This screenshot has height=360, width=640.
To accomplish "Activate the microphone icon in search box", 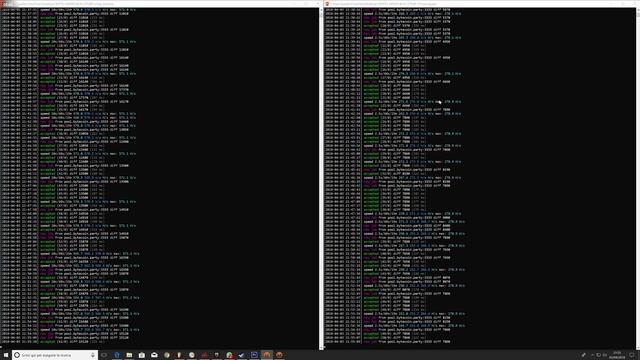I will pos(93,355).
